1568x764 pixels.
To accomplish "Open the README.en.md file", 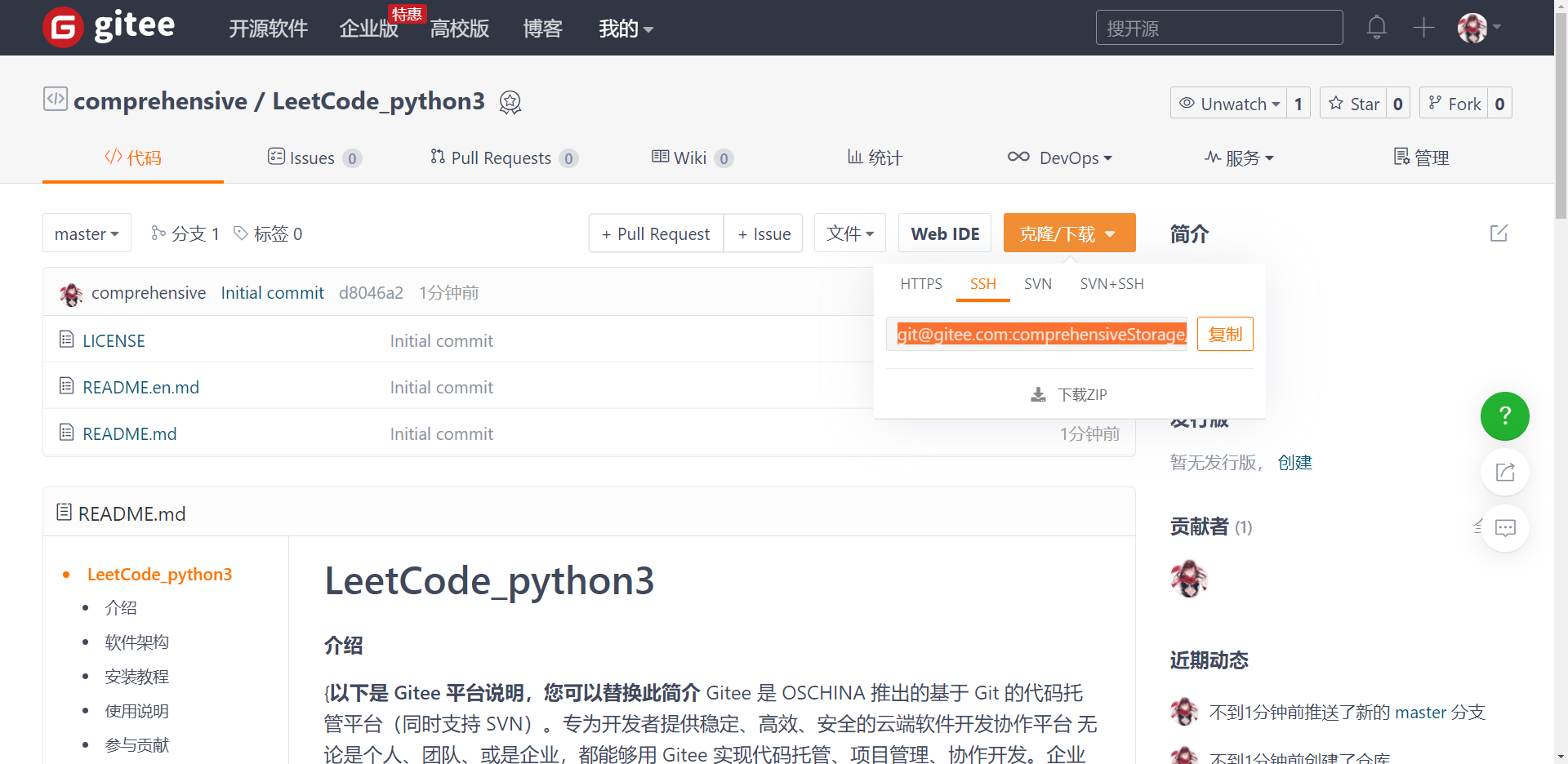I will (140, 387).
